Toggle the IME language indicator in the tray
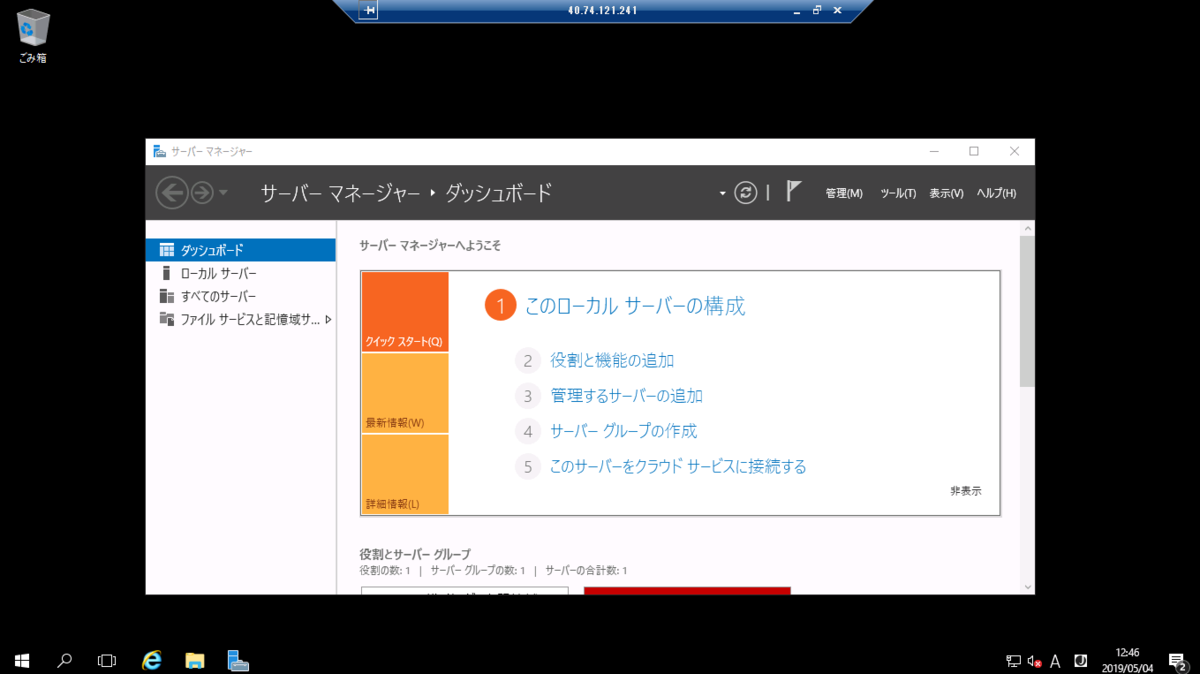1200x674 pixels. [1055, 660]
